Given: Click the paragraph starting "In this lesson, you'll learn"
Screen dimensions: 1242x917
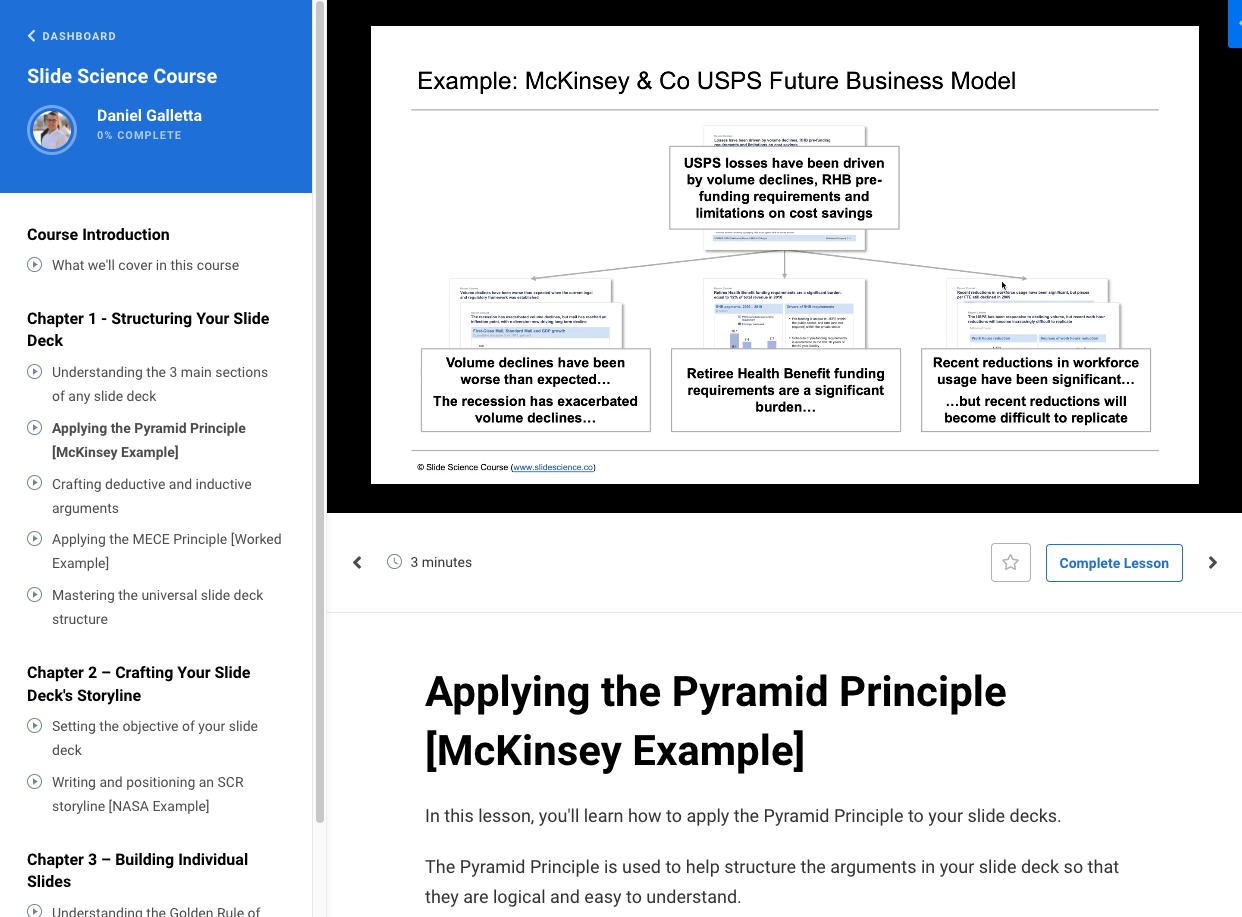Looking at the screenshot, I should coord(743,816).
